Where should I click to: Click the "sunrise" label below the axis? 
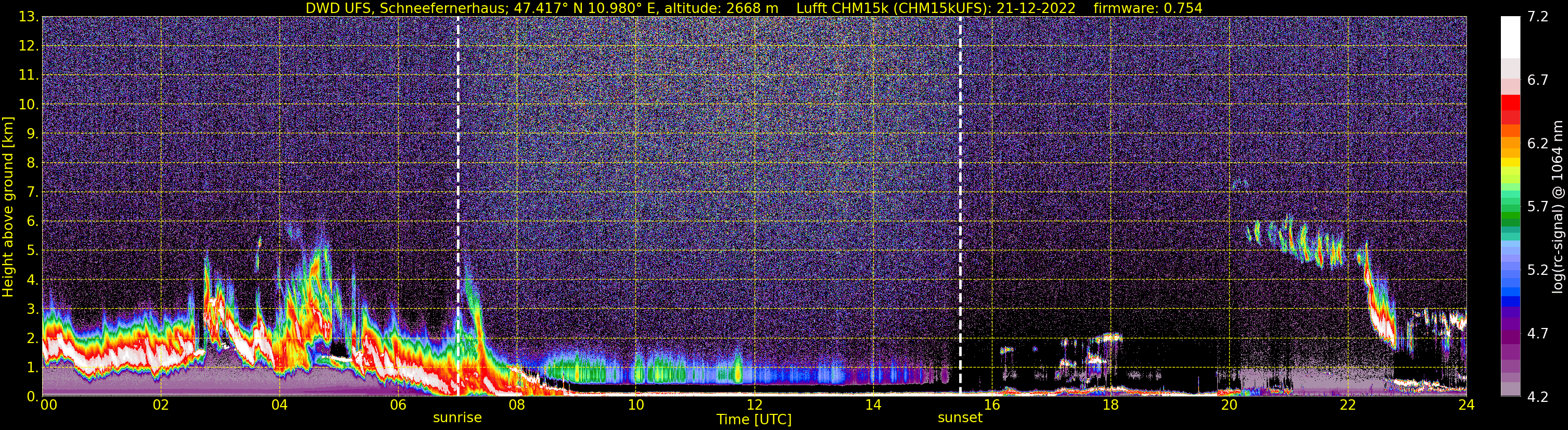click(x=457, y=418)
